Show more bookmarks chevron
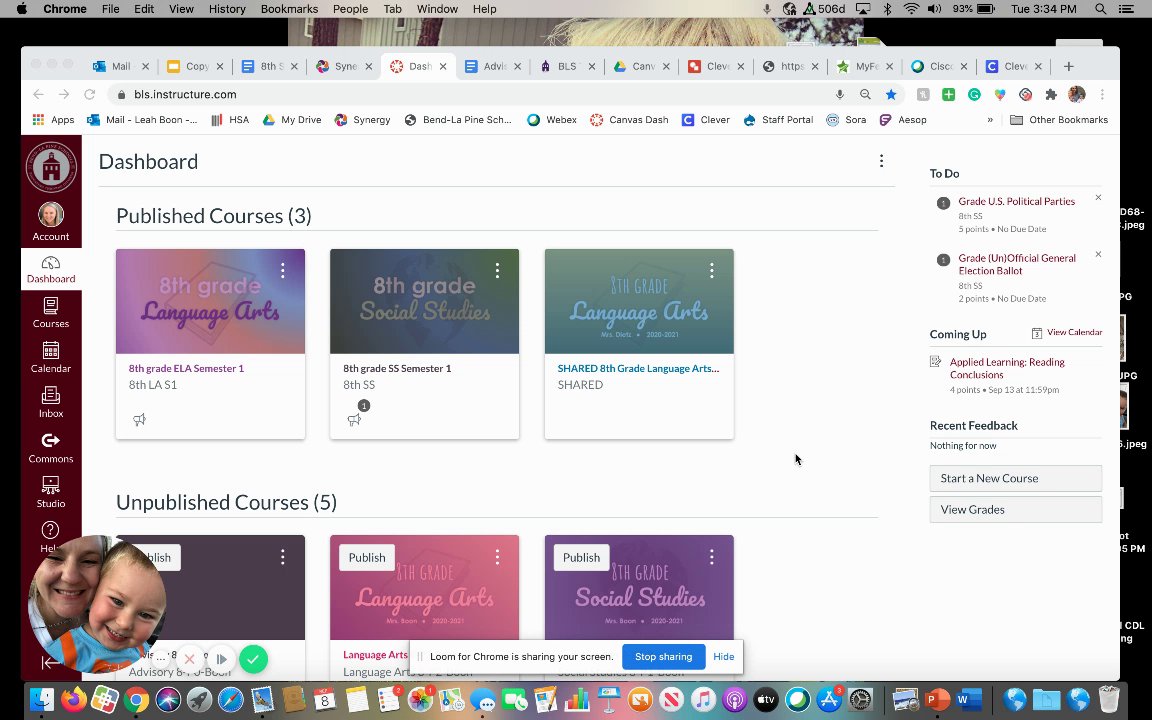 click(990, 120)
